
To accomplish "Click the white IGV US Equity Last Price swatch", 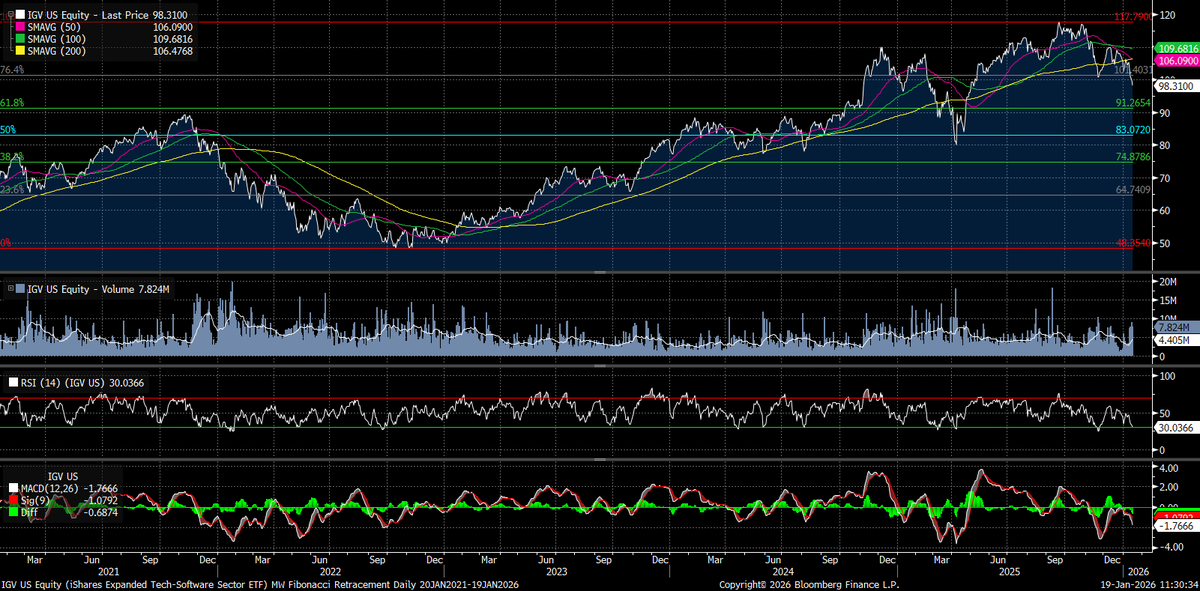I will 20,15.
